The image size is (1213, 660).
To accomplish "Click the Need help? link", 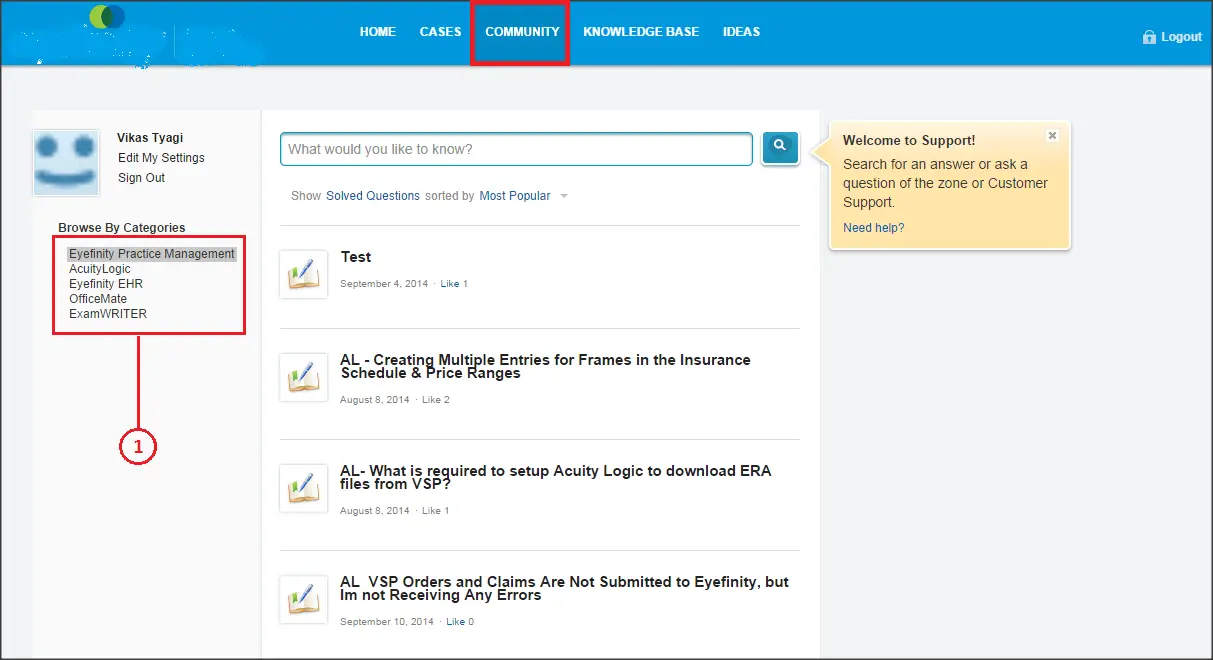I will 872,227.
